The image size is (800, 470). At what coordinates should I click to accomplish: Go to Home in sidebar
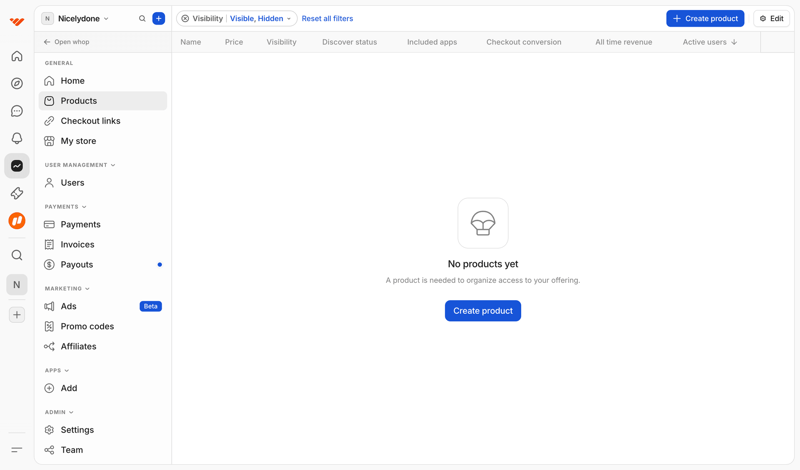pos(103,81)
